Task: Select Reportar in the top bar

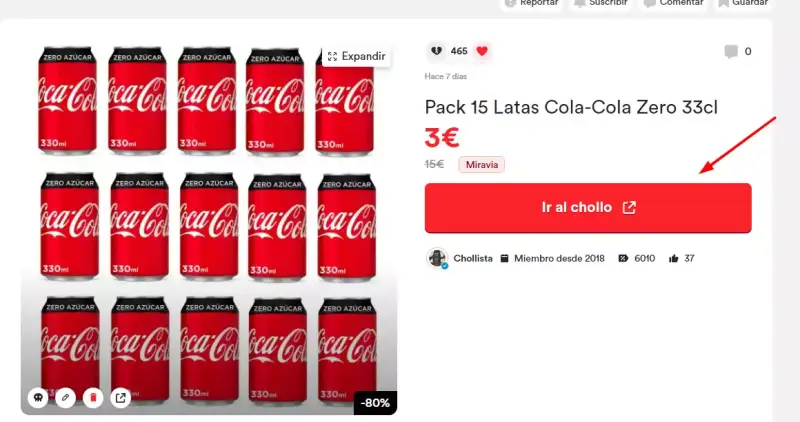Action: [532, 3]
